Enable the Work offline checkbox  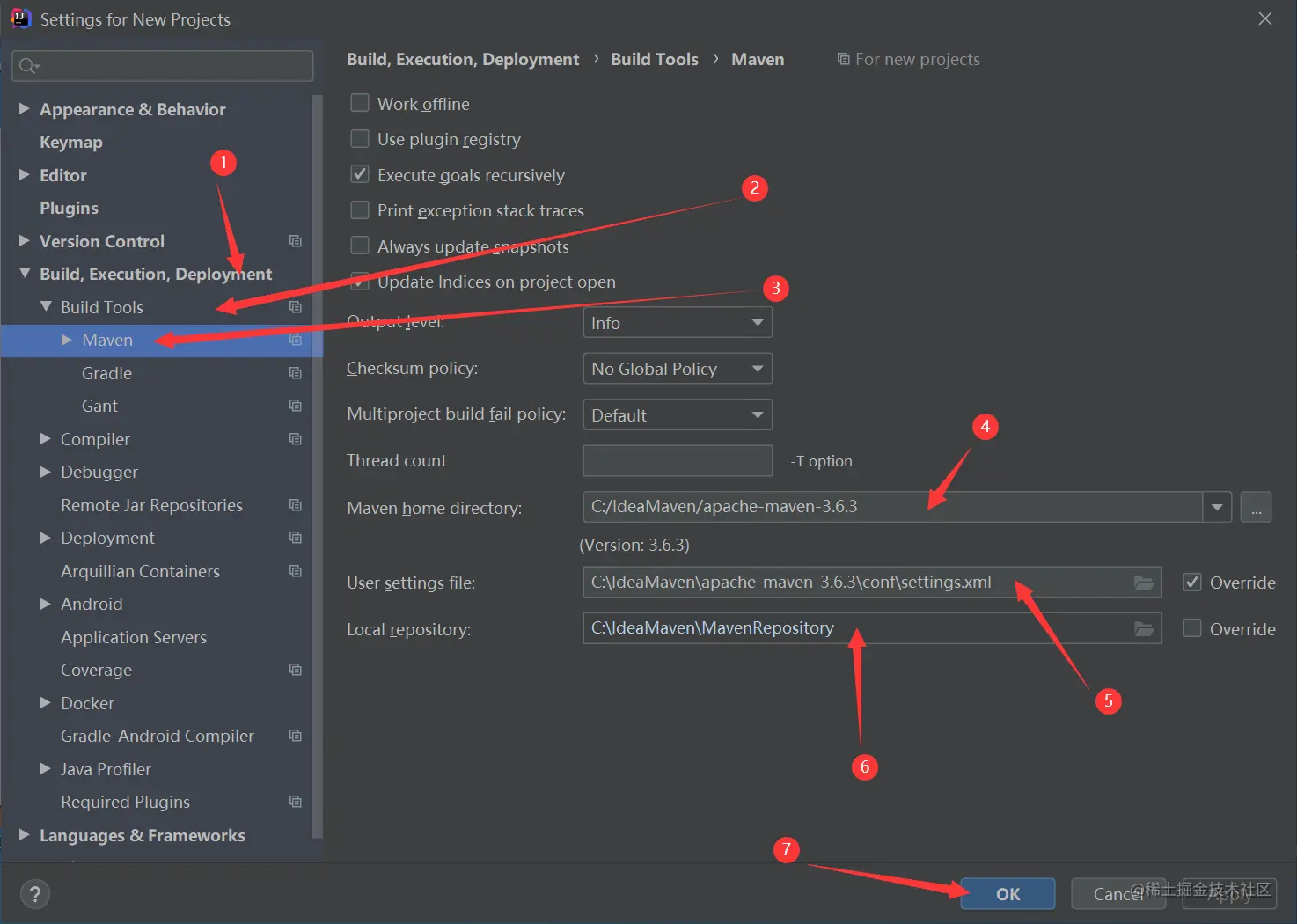click(360, 103)
